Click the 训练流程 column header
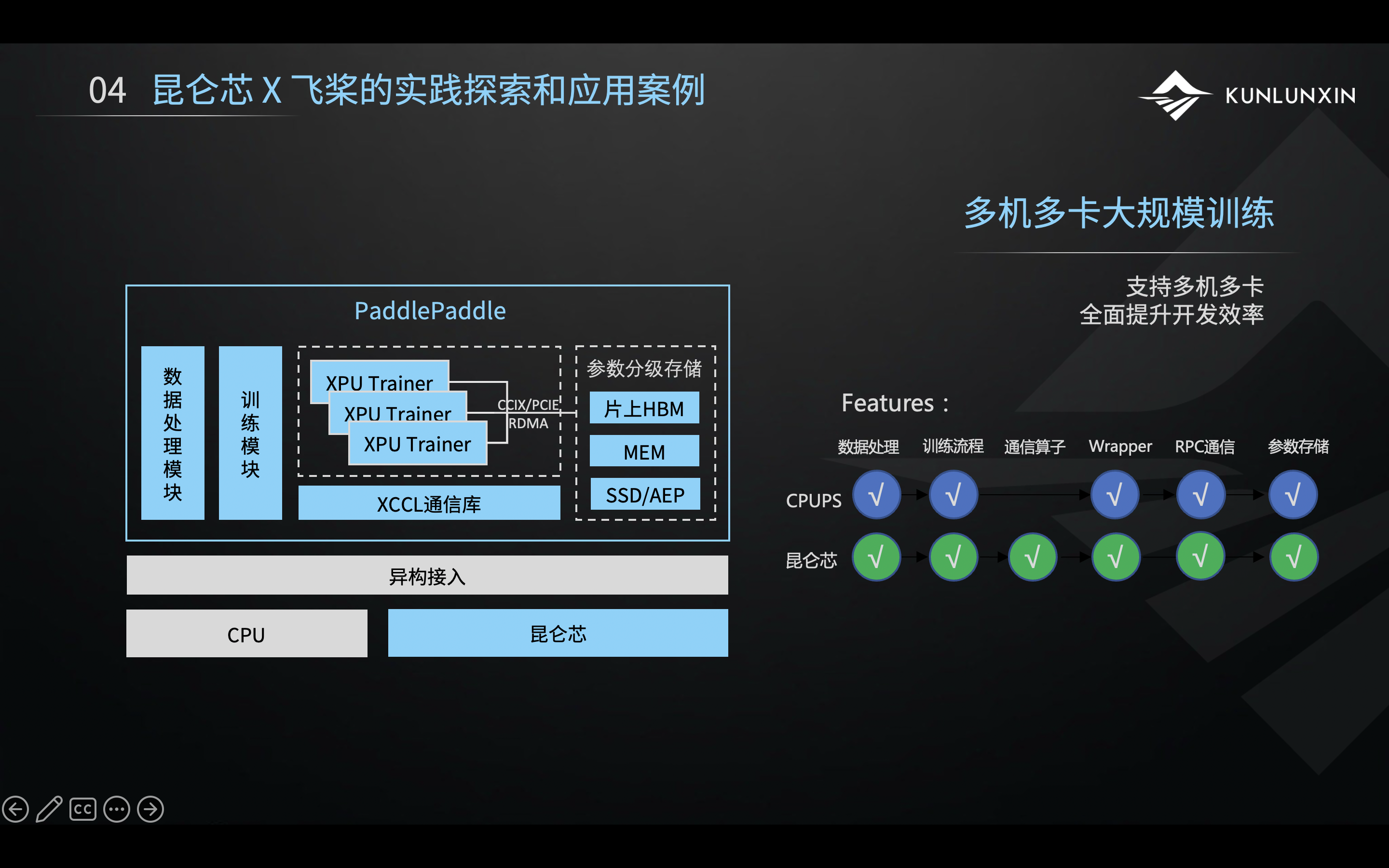Screen dimensions: 1389x868 tap(953, 446)
